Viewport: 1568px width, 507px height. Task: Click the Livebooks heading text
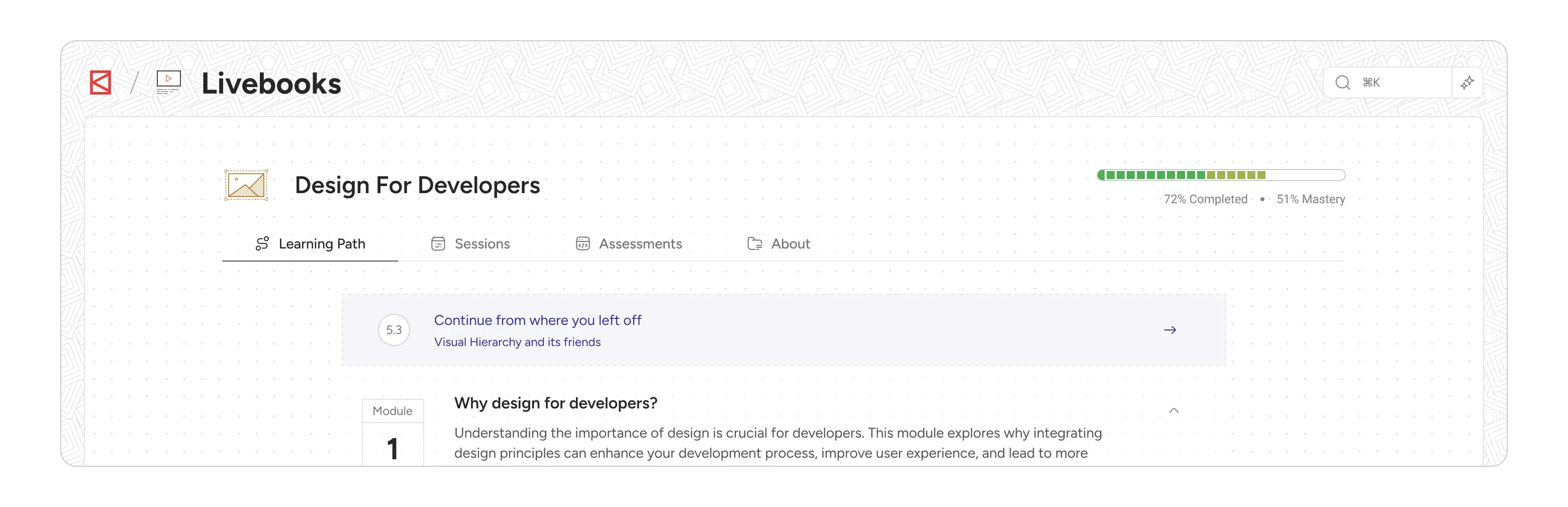coord(271,83)
